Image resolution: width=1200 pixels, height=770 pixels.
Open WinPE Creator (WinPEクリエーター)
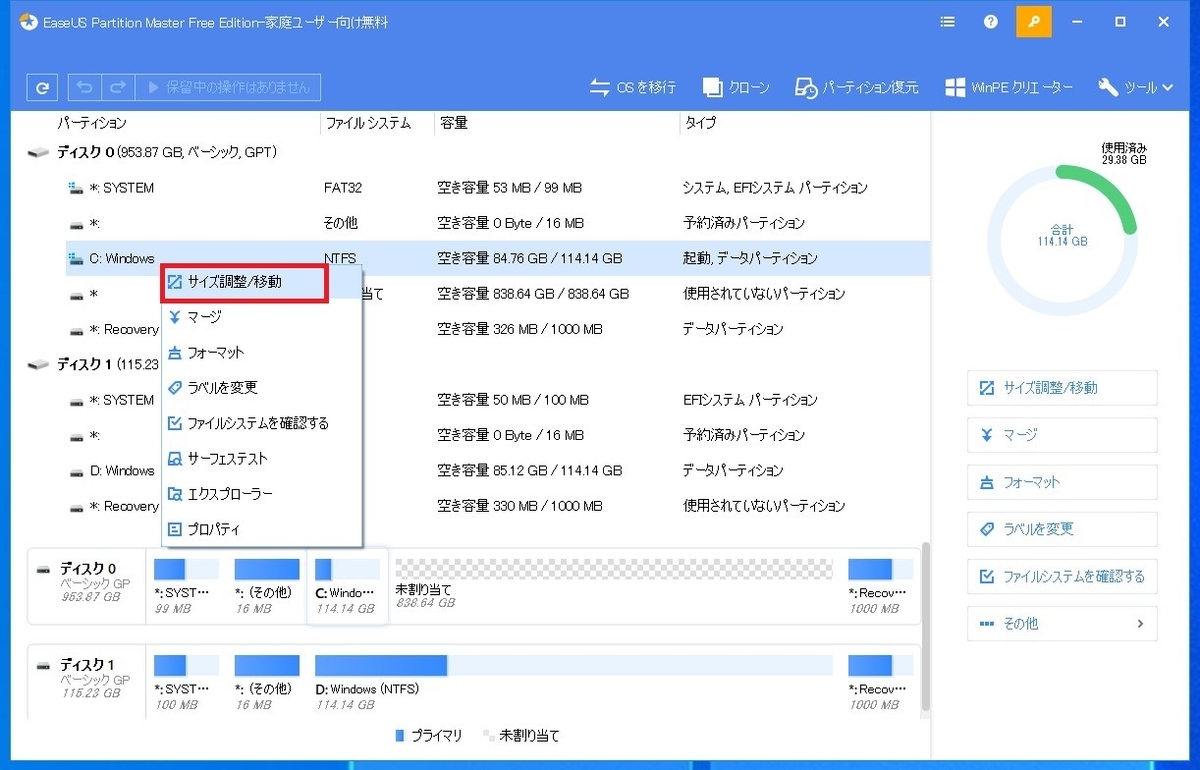point(1009,88)
